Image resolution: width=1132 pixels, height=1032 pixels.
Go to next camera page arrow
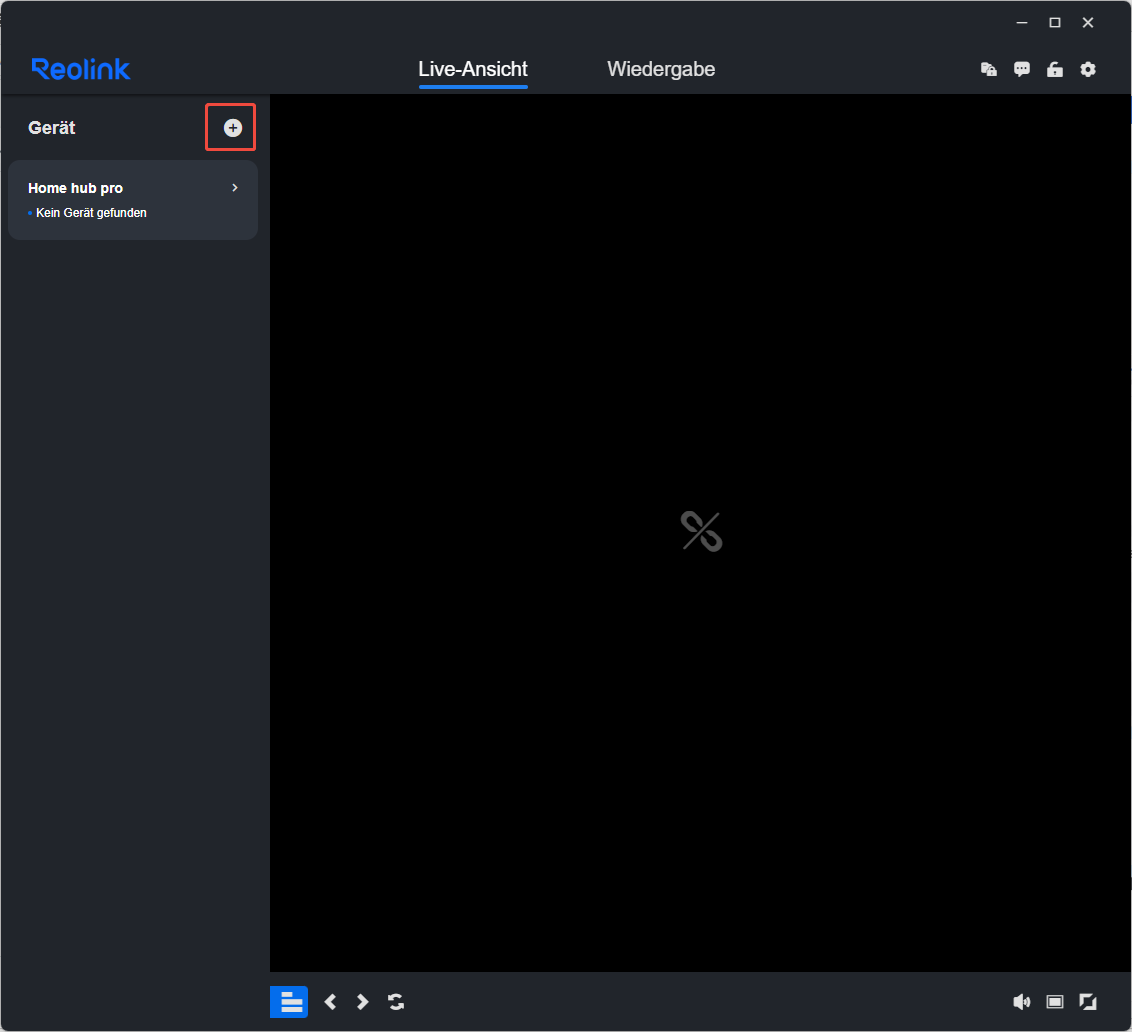362,1002
